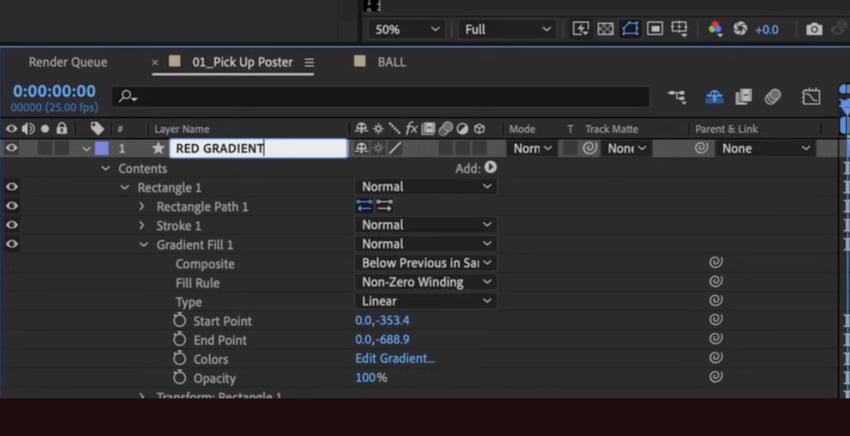Open the Full resolution dropdown
This screenshot has width=850, height=436.
[506, 29]
